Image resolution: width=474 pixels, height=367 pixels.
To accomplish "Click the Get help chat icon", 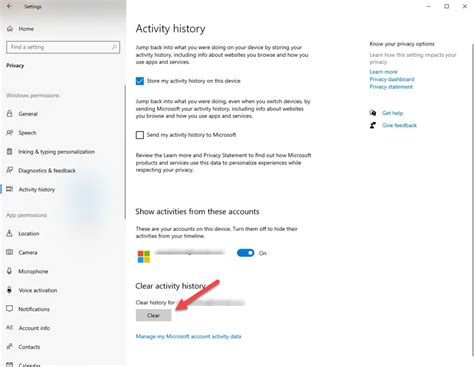I will [x=373, y=113].
